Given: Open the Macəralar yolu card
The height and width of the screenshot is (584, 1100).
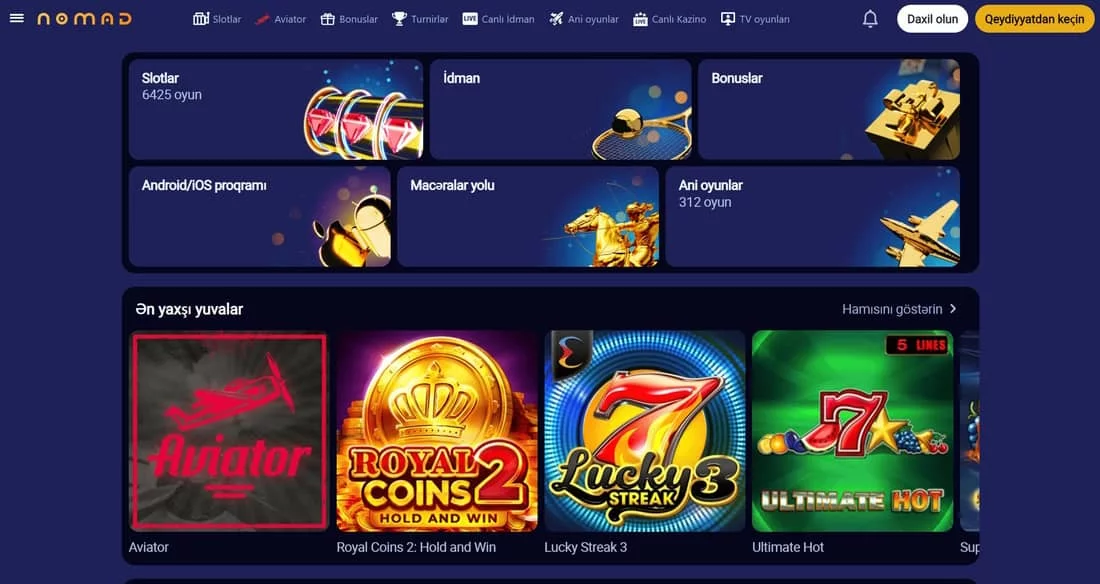Looking at the screenshot, I should tap(528, 216).
